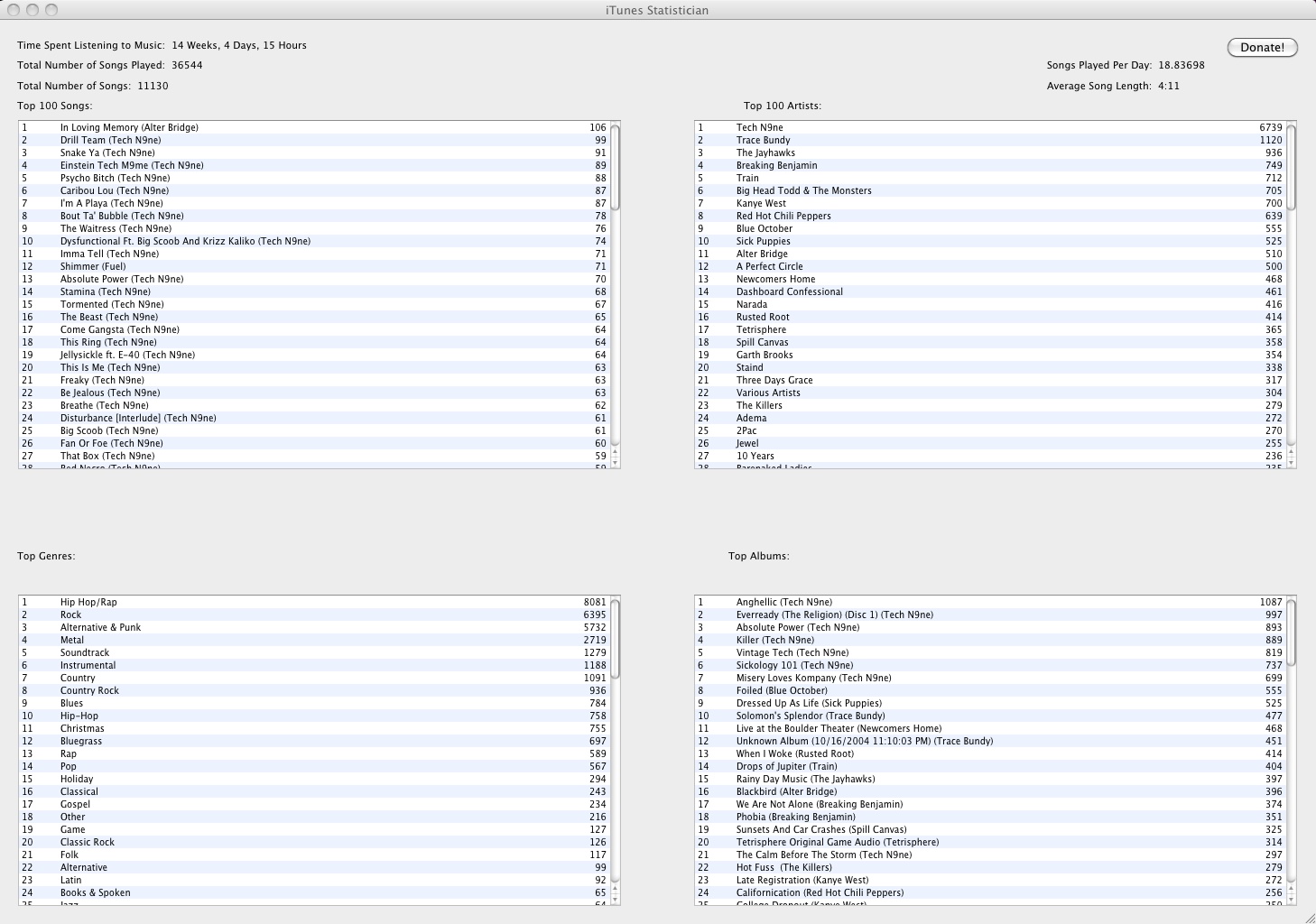Image resolution: width=1316 pixels, height=924 pixels.
Task: Select album 'Live at the Boulder Theater'
Action: (990, 728)
